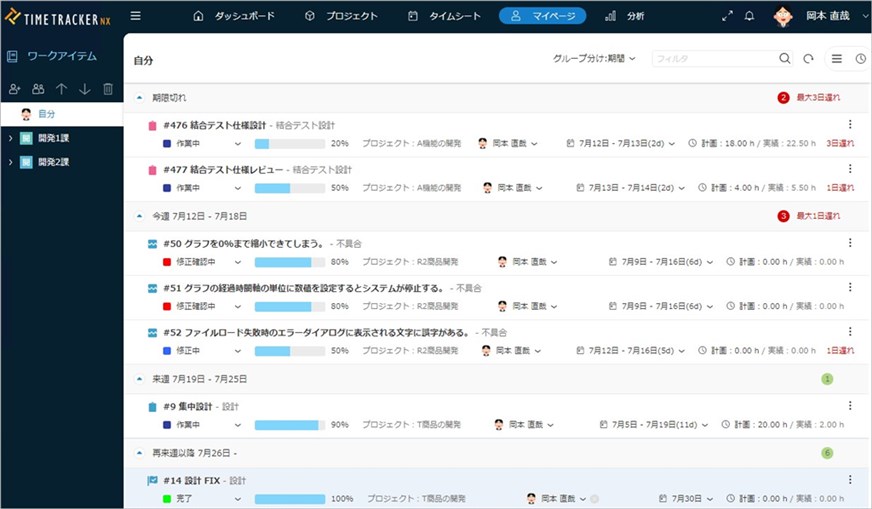The width and height of the screenshot is (872, 509).
Task: Open date range 7月12日 - 7月13日(2d) dropdown
Action: tap(621, 144)
